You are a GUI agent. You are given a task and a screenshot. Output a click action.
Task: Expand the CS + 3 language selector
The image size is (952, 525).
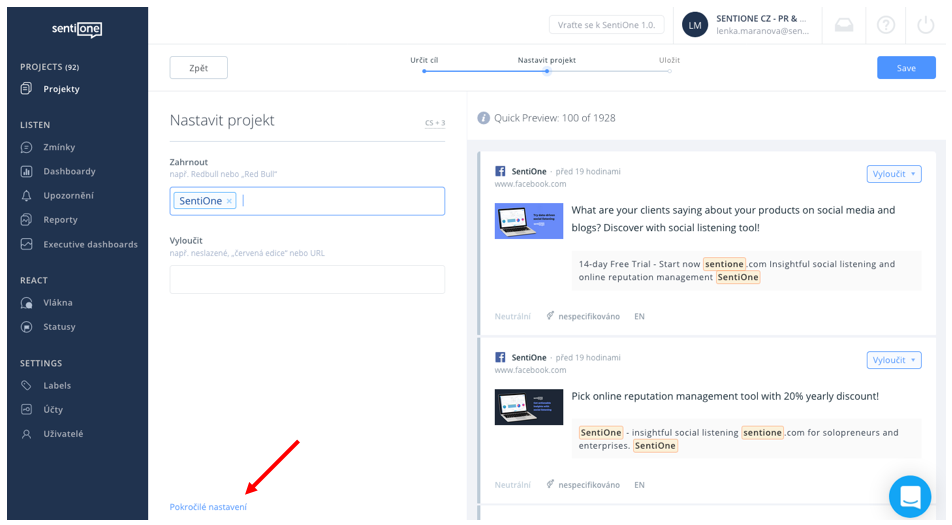(x=434, y=123)
